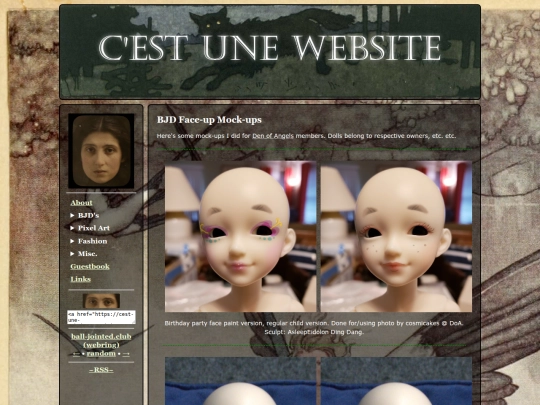Click the Sculpt: Asleepeidolon Ding Dang text

click(314, 332)
